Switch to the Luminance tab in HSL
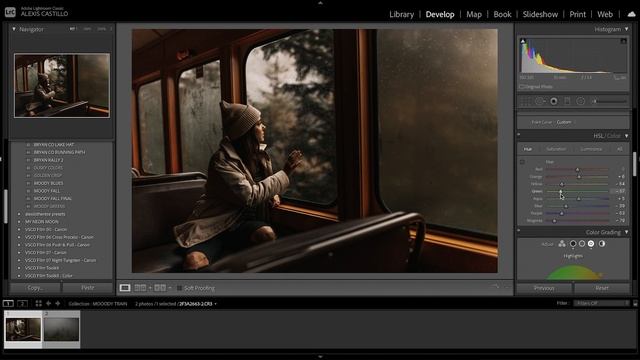The width and height of the screenshot is (640, 360). tap(591, 149)
